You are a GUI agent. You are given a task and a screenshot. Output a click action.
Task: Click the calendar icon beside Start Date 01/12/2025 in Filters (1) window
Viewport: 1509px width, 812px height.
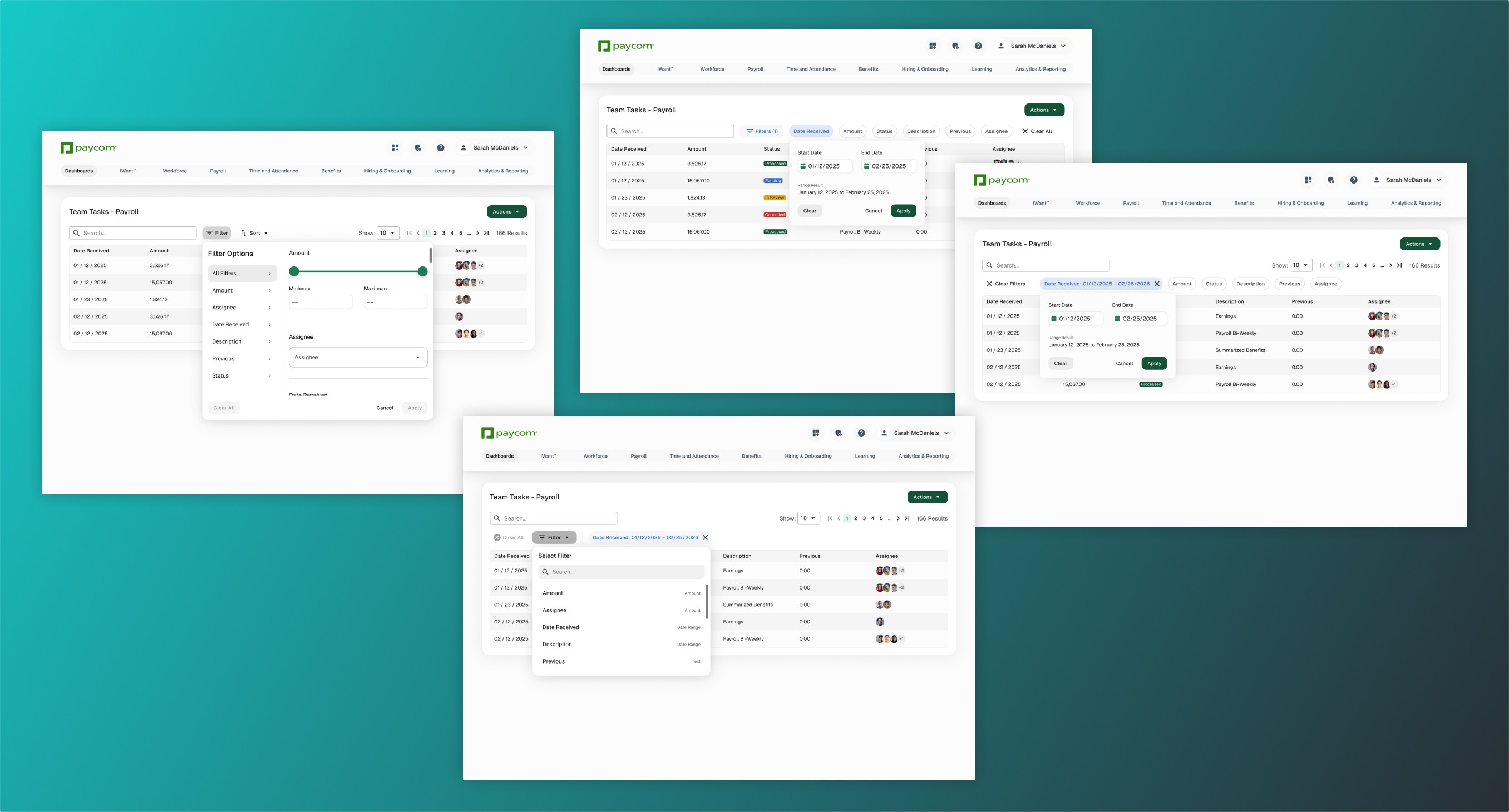click(803, 166)
